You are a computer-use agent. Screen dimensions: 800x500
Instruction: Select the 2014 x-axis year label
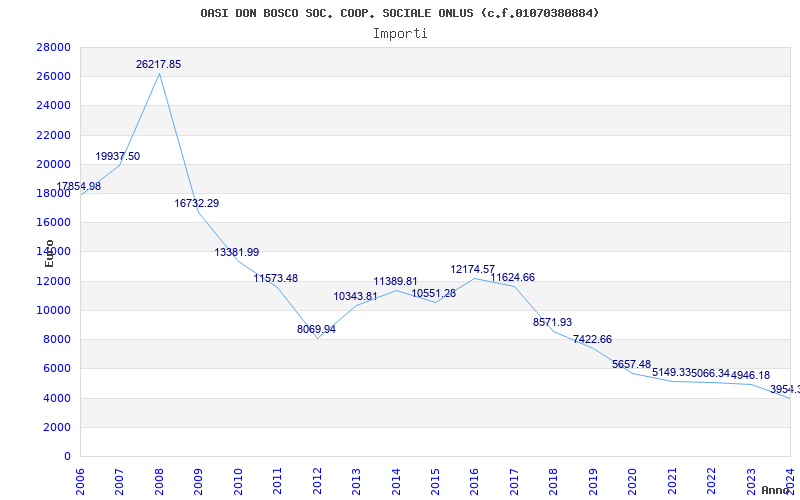[x=396, y=481]
